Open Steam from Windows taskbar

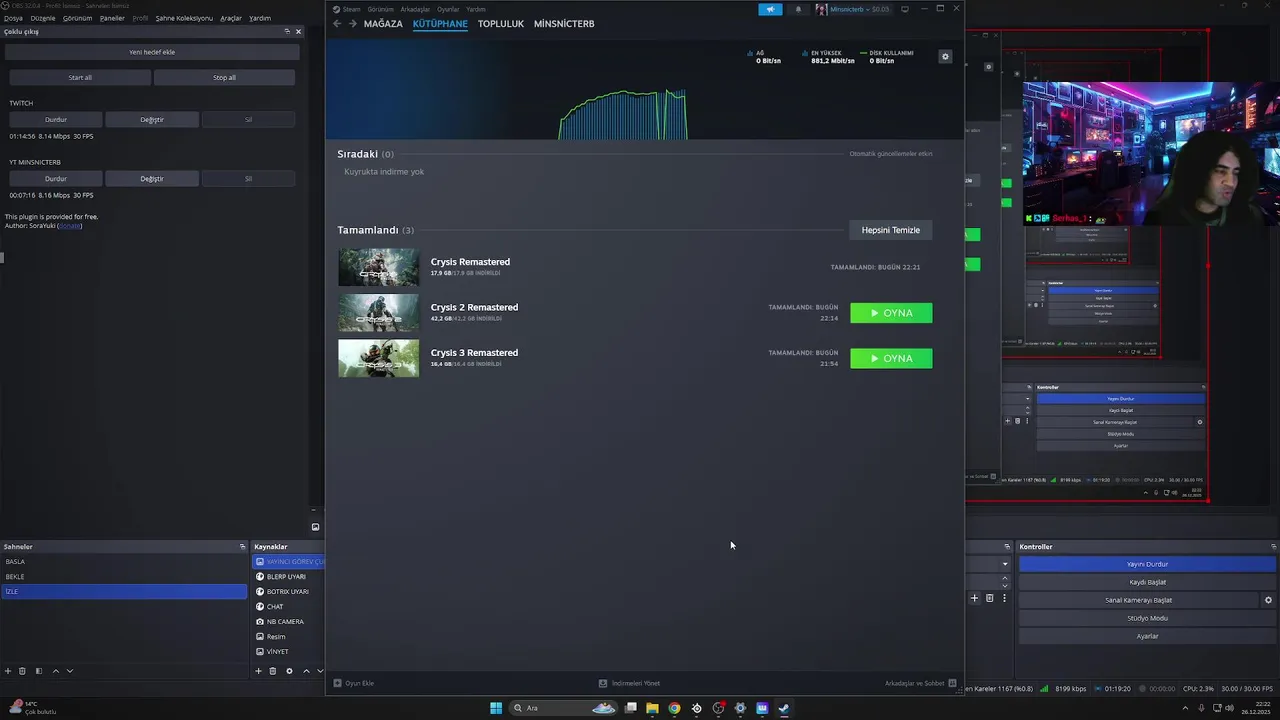tap(784, 708)
